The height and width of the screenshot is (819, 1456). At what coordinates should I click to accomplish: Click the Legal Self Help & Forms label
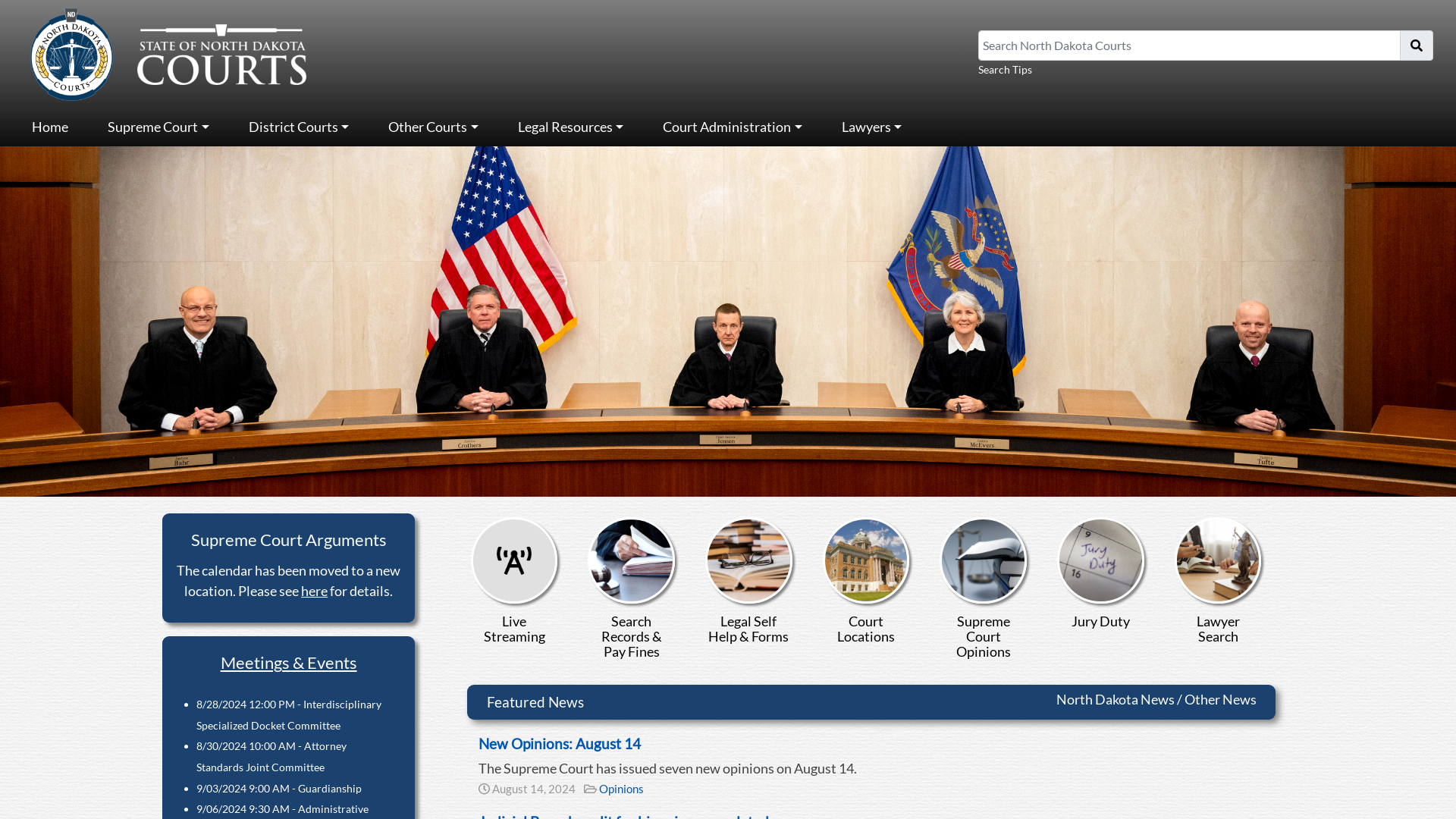click(x=748, y=629)
